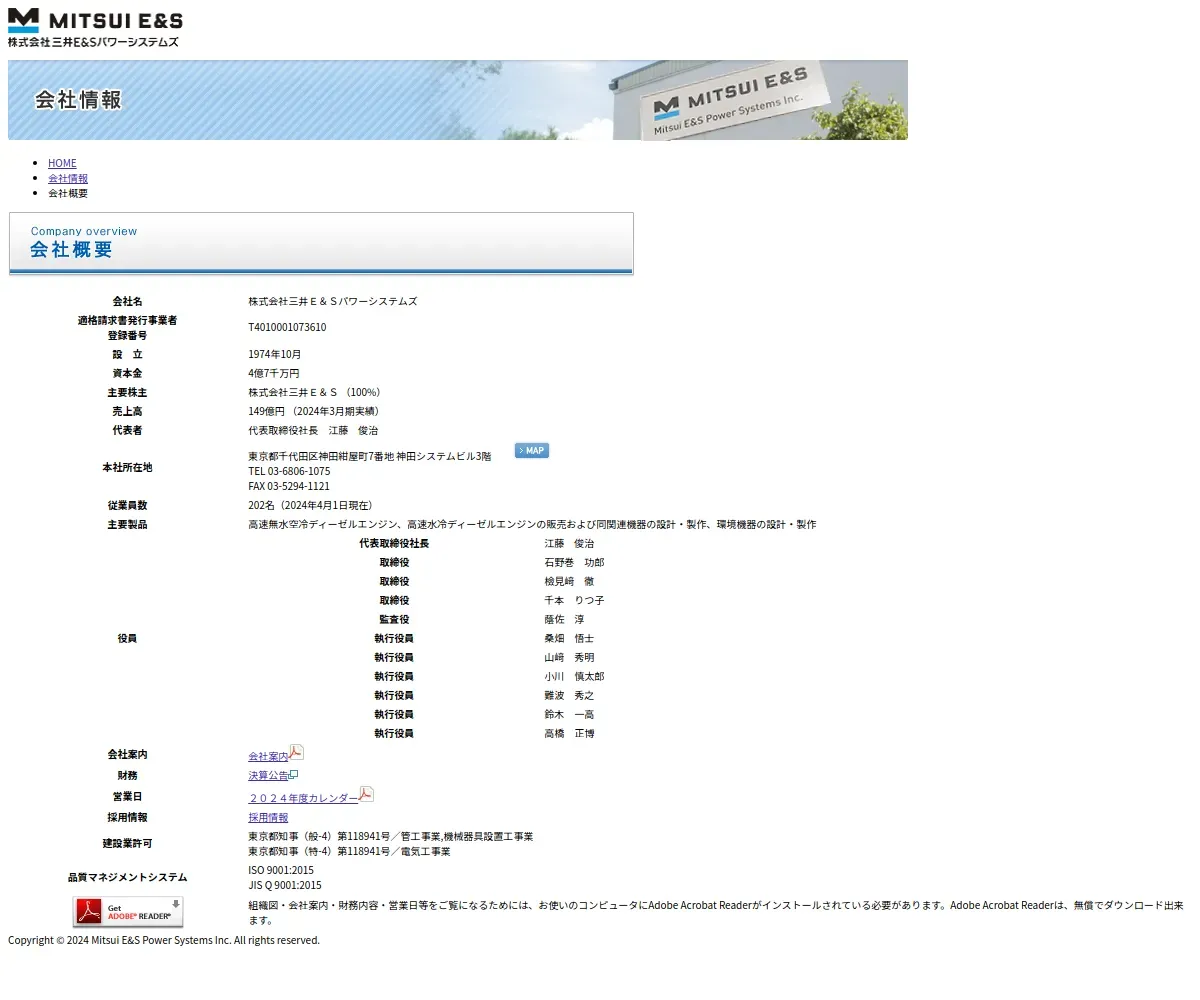The height and width of the screenshot is (1000, 1200).
Task: Open the MAP button next to address
Action: [532, 451]
